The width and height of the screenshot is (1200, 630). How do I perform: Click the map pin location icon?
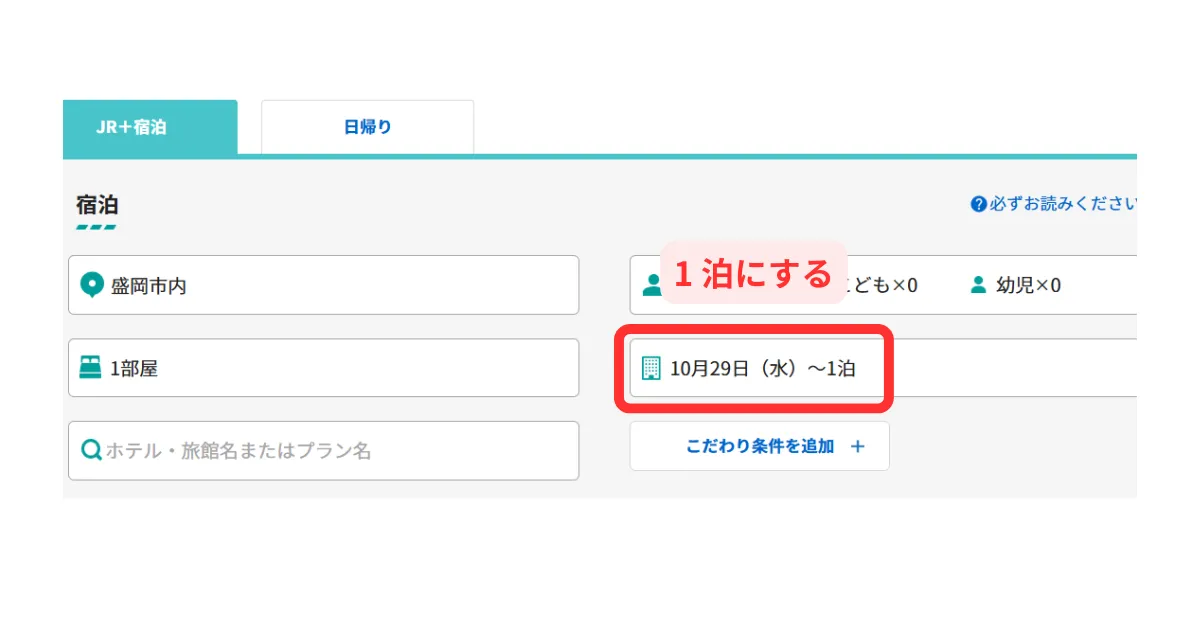coord(91,285)
